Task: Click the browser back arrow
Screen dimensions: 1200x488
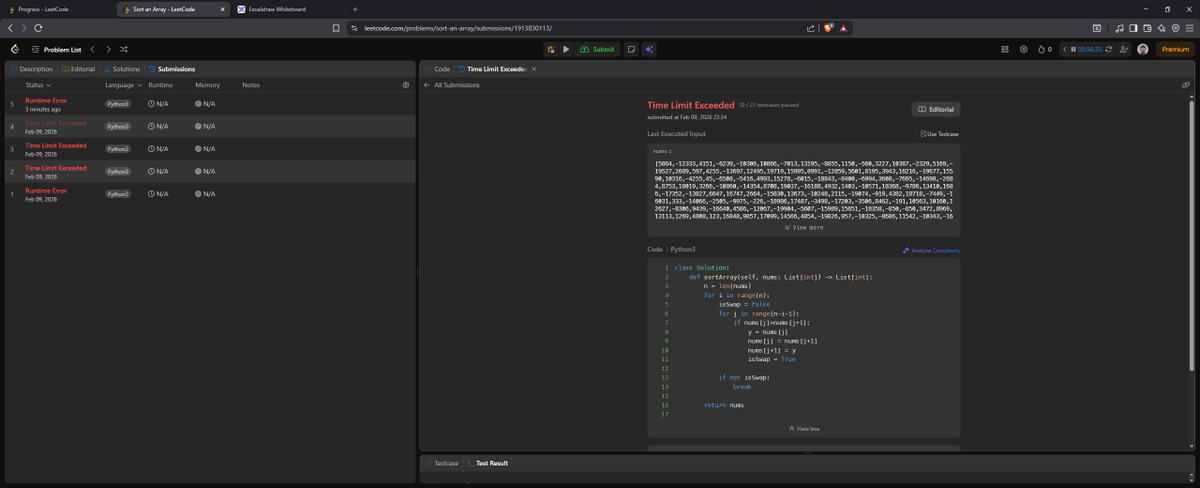Action: click(10, 28)
